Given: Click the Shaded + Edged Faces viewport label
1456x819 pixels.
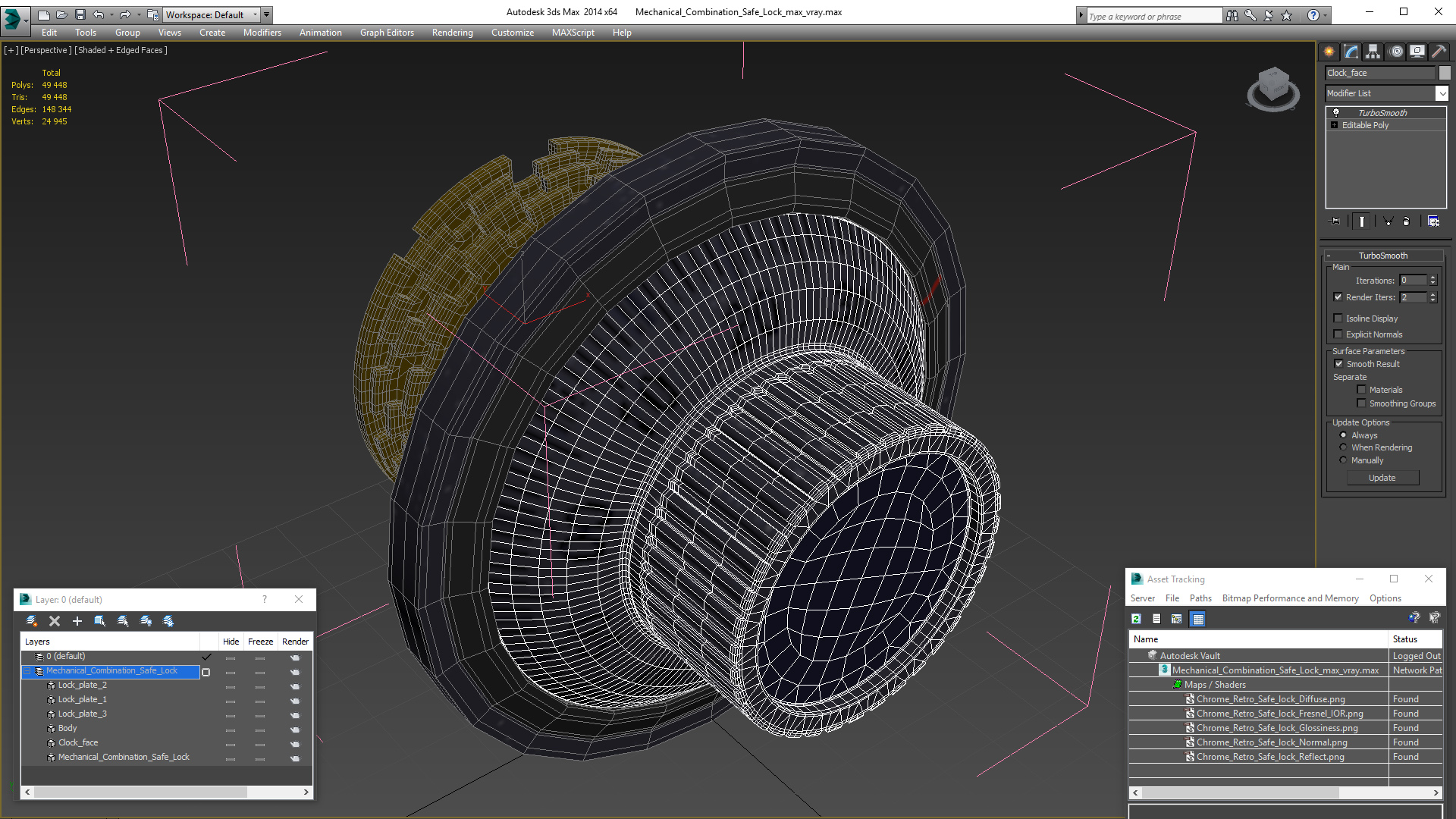Looking at the screenshot, I should point(121,50).
